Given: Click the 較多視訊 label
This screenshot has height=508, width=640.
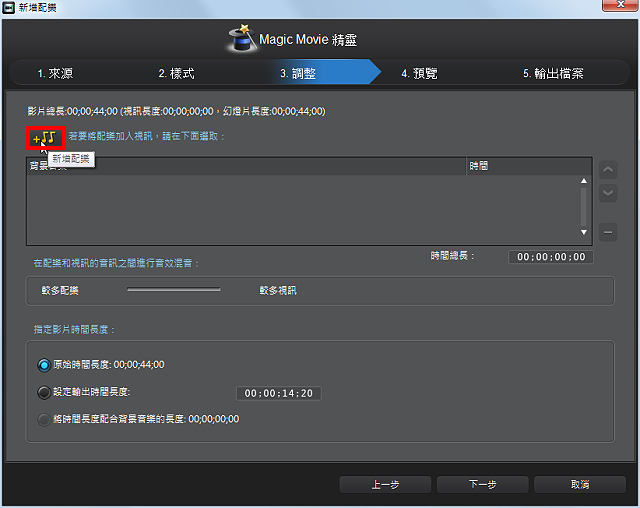Looking at the screenshot, I should pos(278,291).
